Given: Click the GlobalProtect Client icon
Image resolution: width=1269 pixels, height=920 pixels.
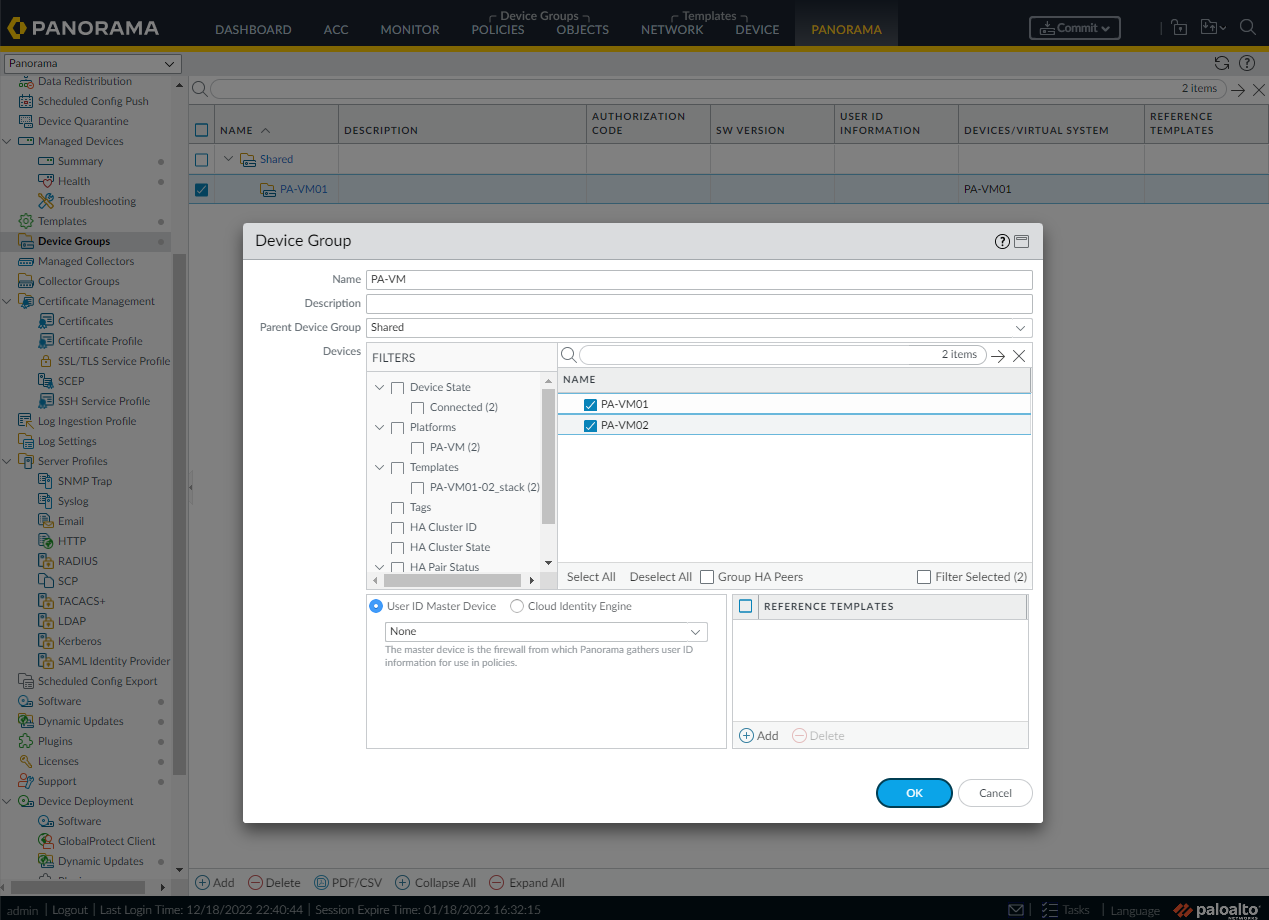Looking at the screenshot, I should point(45,841).
